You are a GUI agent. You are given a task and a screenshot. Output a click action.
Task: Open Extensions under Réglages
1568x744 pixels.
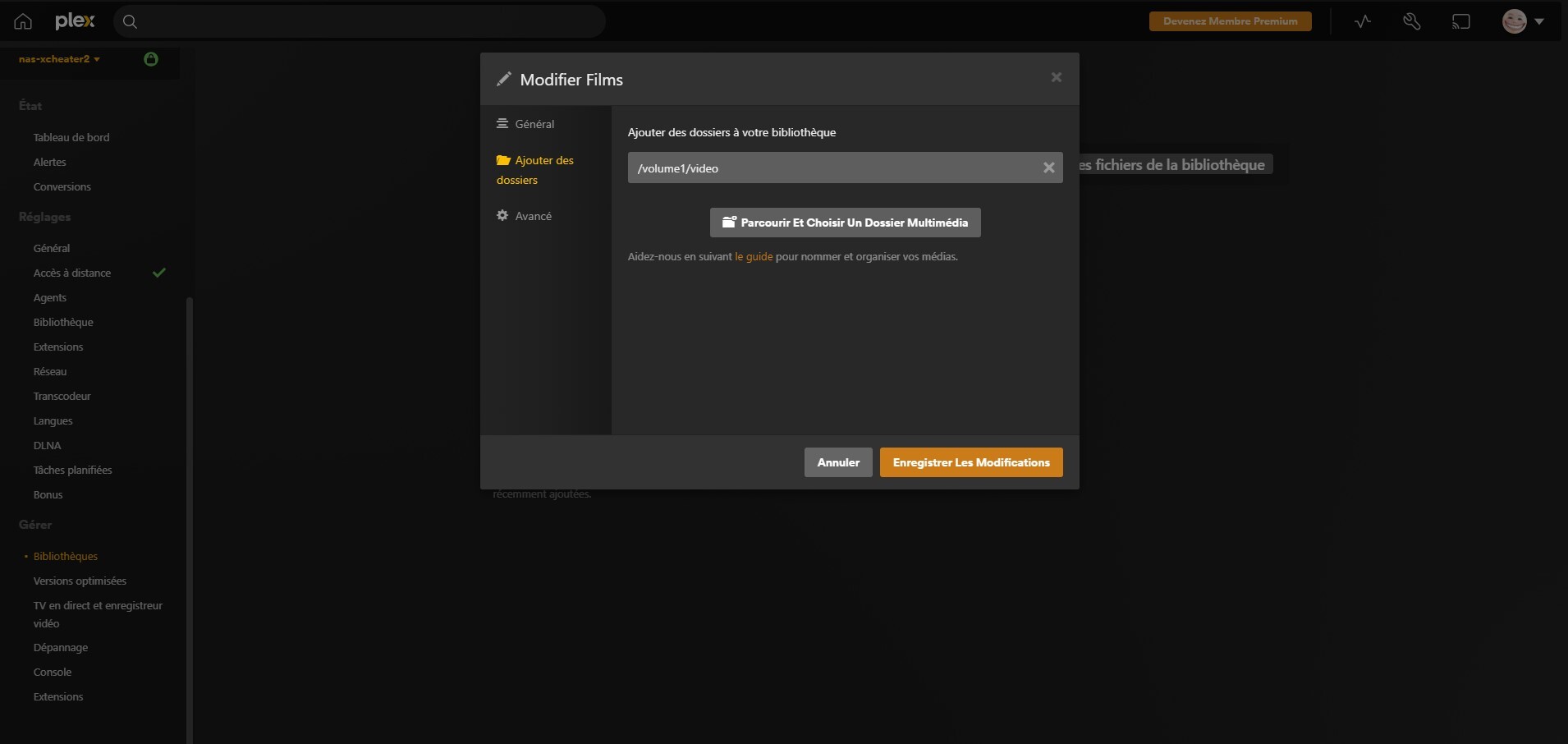coord(58,347)
